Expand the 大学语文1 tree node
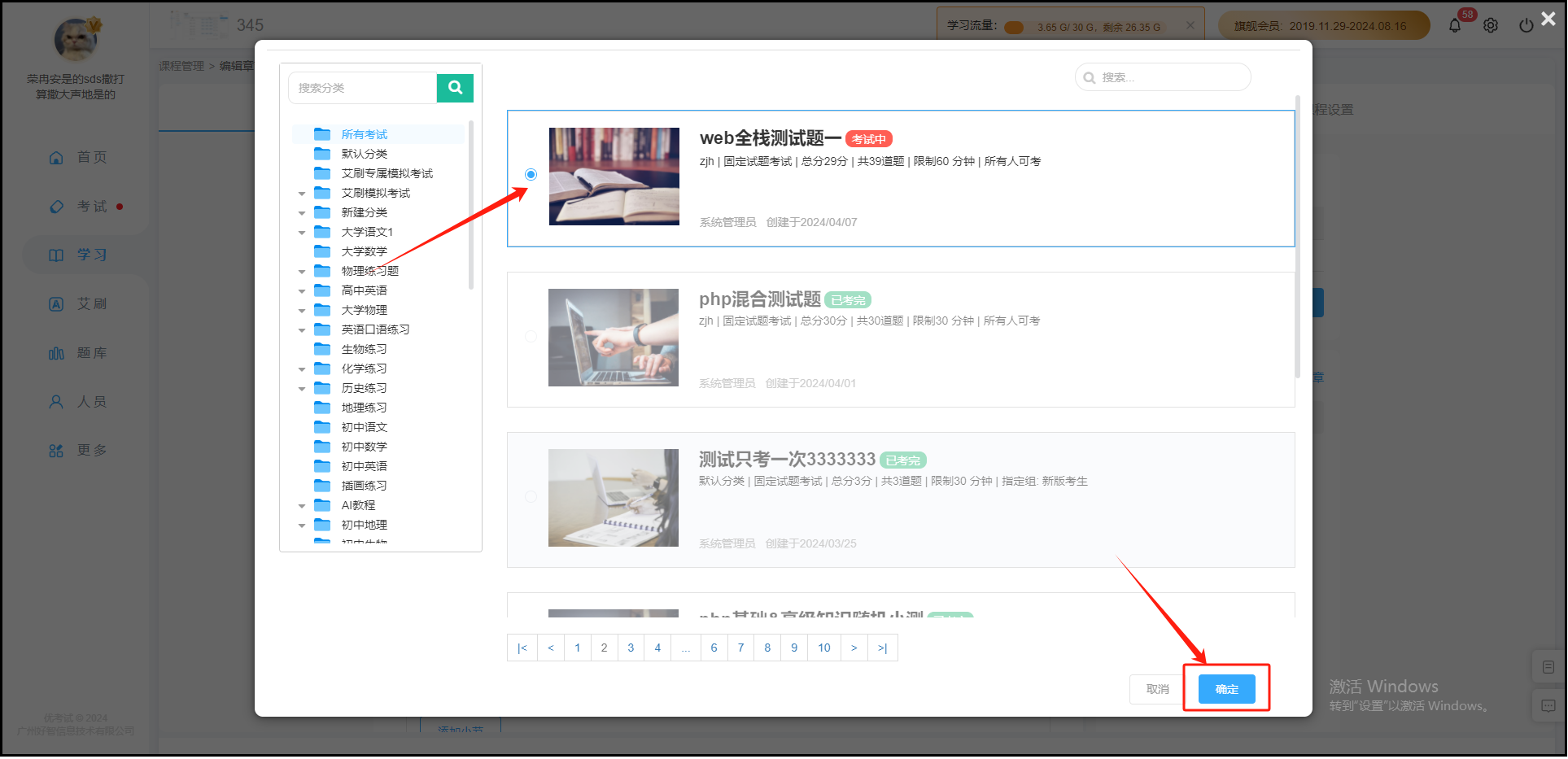1568x759 pixels. [x=302, y=233]
